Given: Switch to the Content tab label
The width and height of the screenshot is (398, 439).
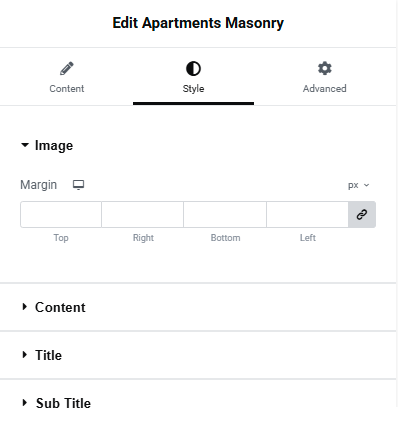Looking at the screenshot, I should click(x=67, y=89).
